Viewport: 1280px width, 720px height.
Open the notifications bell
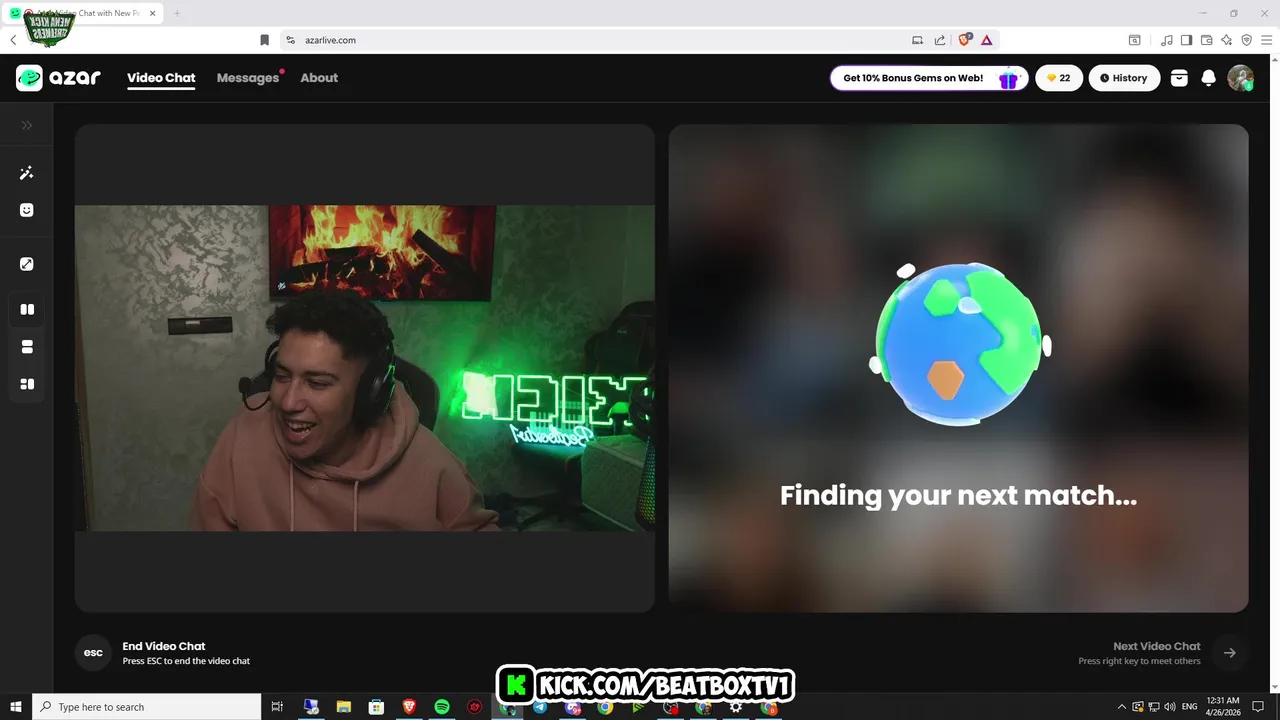pos(1208,78)
